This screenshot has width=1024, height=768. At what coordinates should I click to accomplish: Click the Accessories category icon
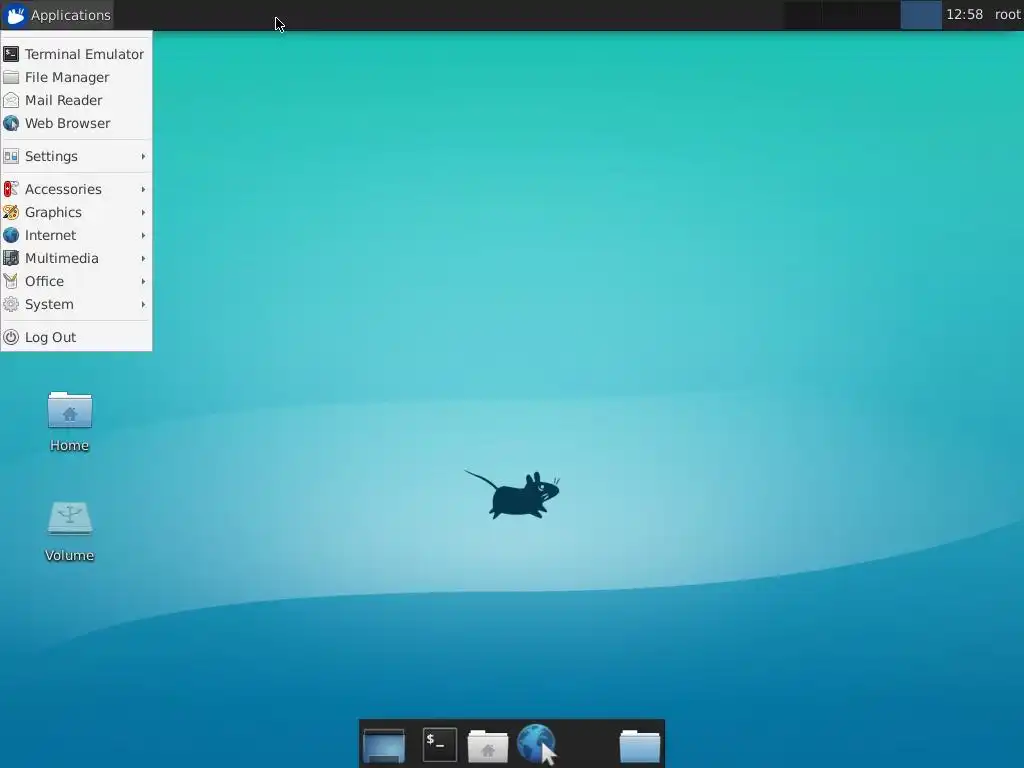[11, 189]
